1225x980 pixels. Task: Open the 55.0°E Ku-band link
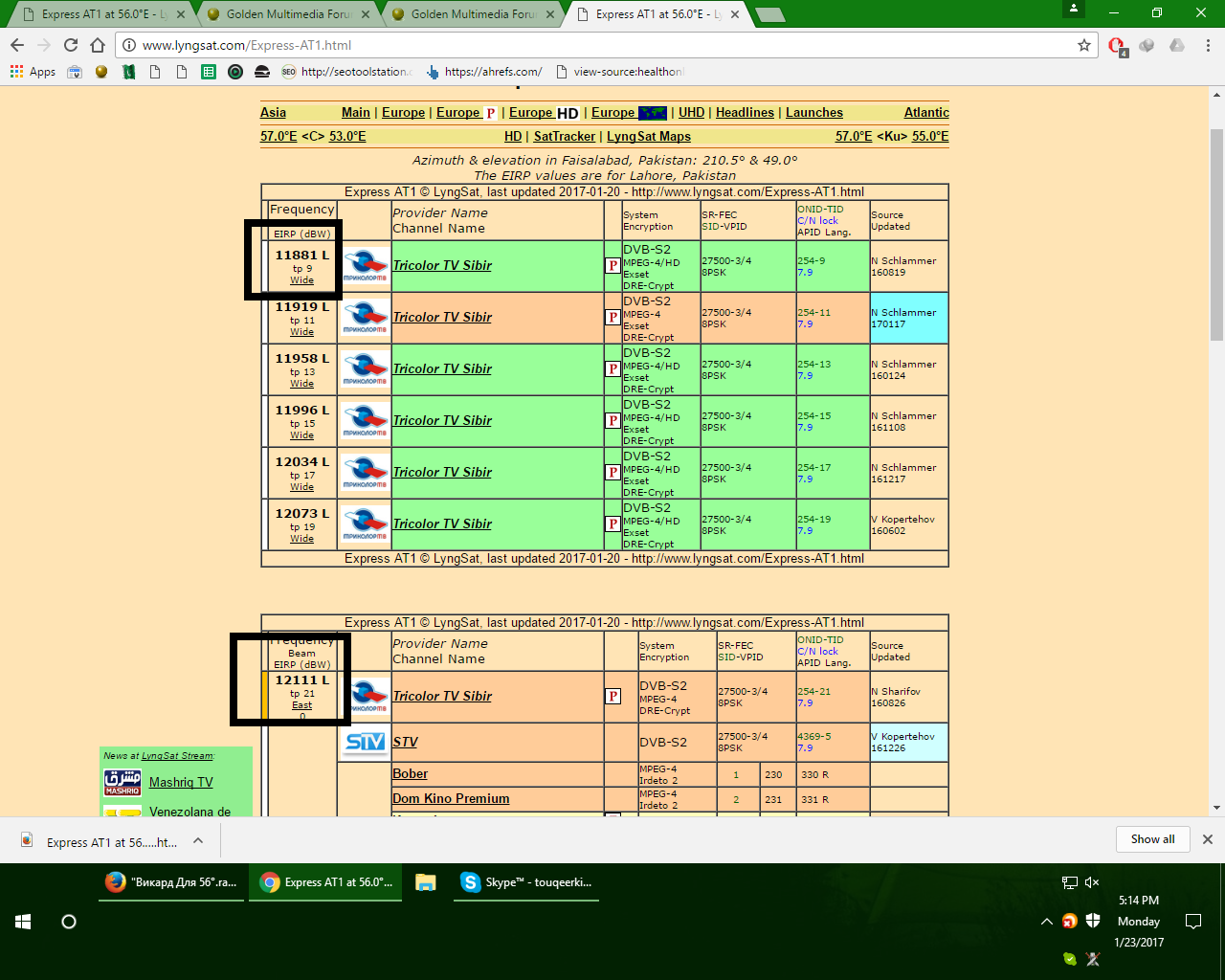[x=930, y=137]
